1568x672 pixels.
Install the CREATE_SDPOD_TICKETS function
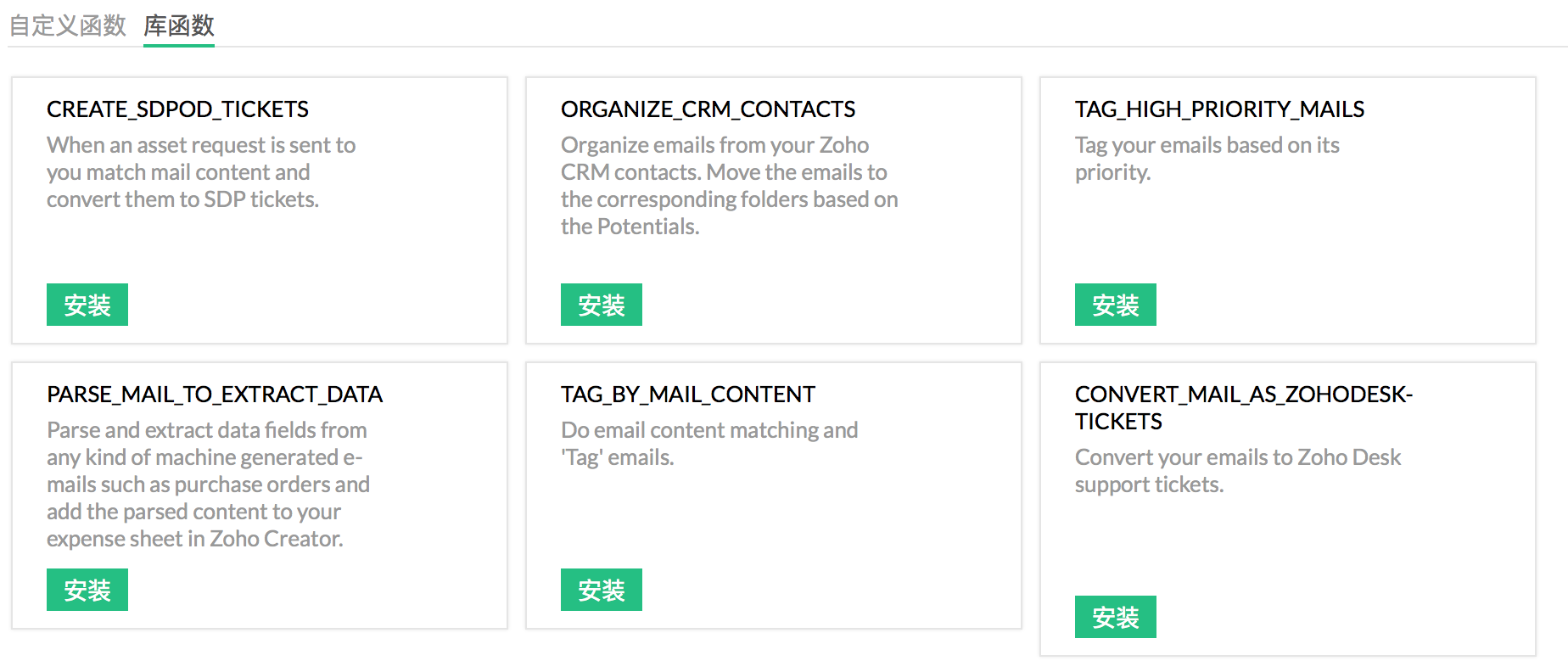coord(87,305)
